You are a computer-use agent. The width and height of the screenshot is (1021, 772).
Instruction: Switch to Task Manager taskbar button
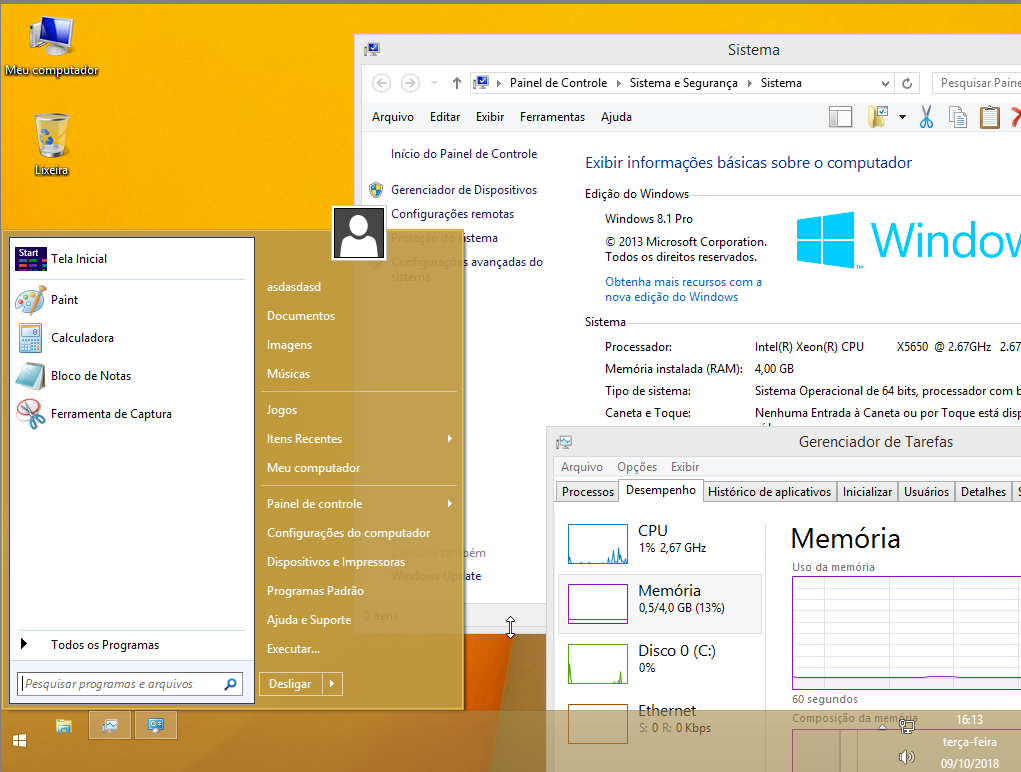110,725
